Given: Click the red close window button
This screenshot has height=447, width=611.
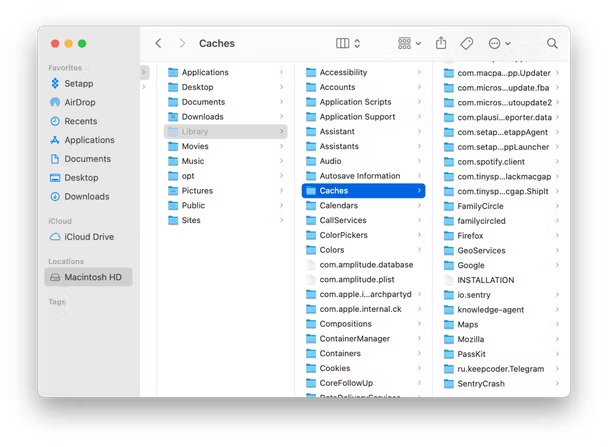Looking at the screenshot, I should pyautogui.click(x=54, y=44).
